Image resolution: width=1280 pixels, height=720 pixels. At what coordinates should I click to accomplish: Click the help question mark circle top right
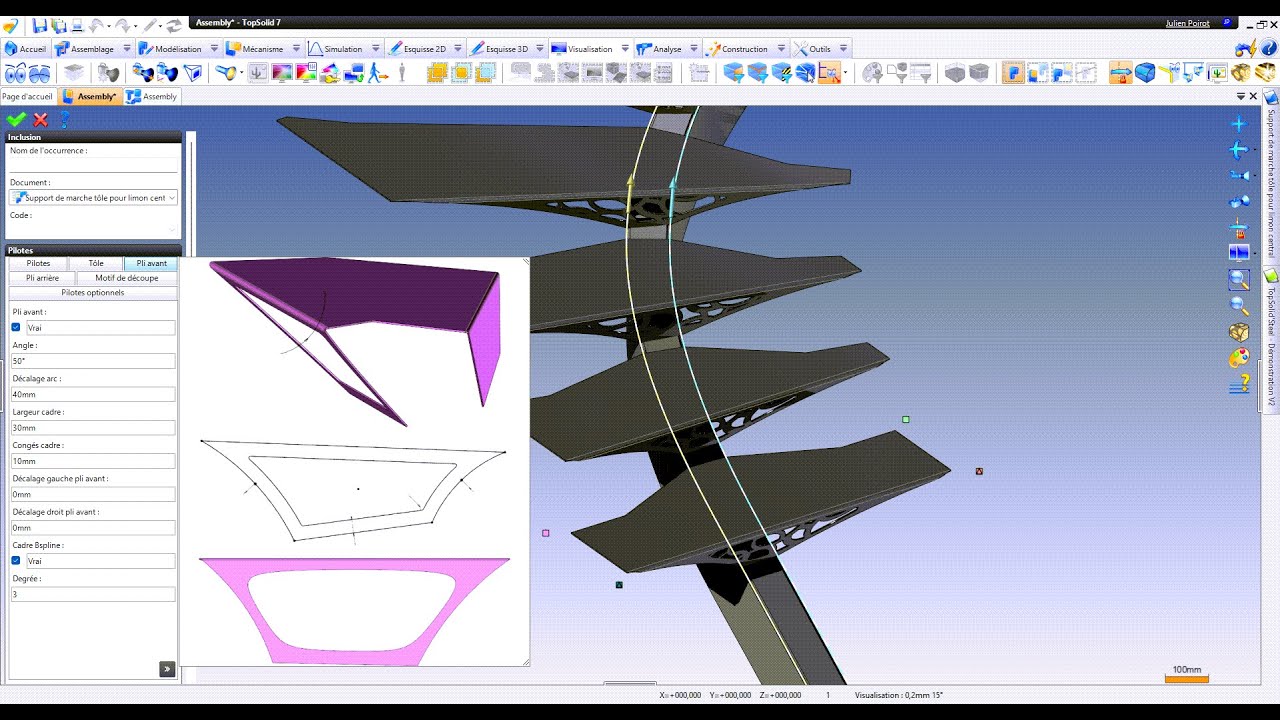point(1267,48)
